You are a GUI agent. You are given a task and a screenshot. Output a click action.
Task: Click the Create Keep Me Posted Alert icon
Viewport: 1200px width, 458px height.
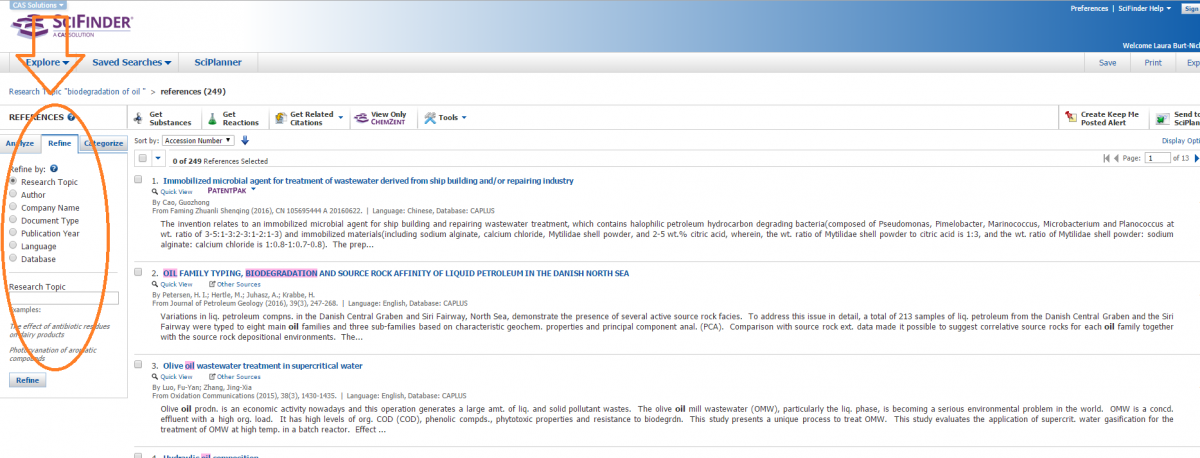click(x=1070, y=118)
